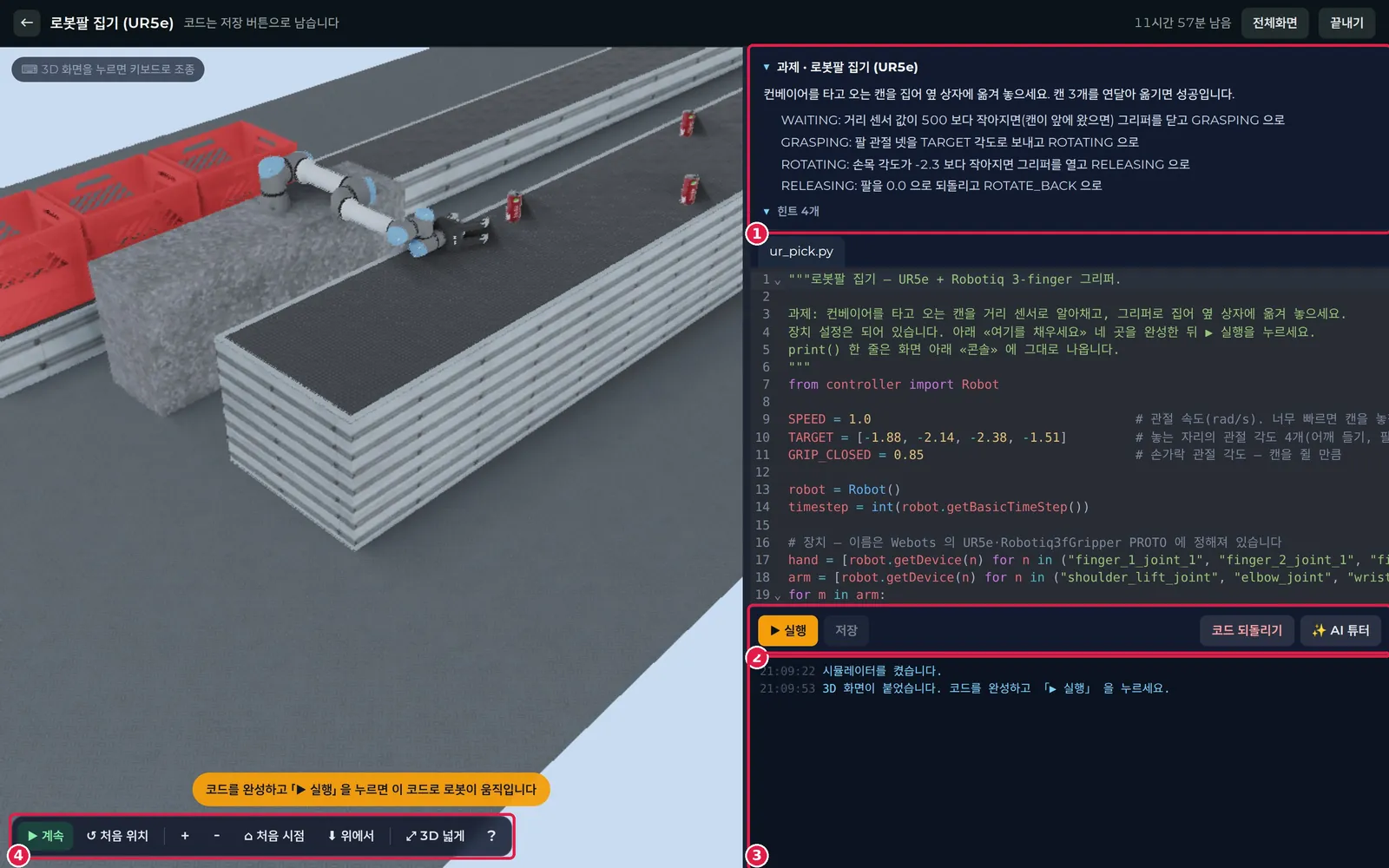Run the code with ▶ 실행

787,630
